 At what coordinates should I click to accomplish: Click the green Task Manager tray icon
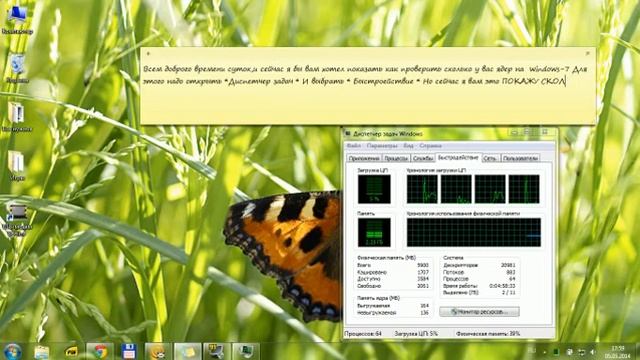point(556,351)
